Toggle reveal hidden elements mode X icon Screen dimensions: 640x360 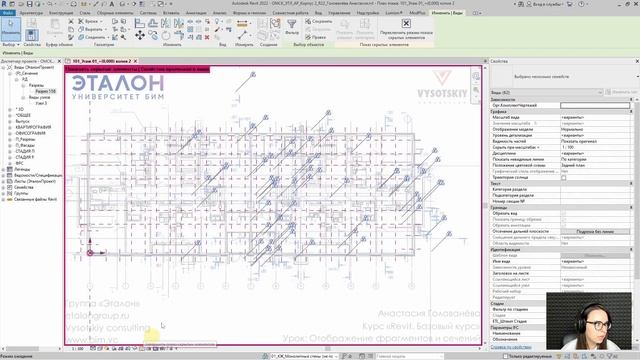(406, 23)
